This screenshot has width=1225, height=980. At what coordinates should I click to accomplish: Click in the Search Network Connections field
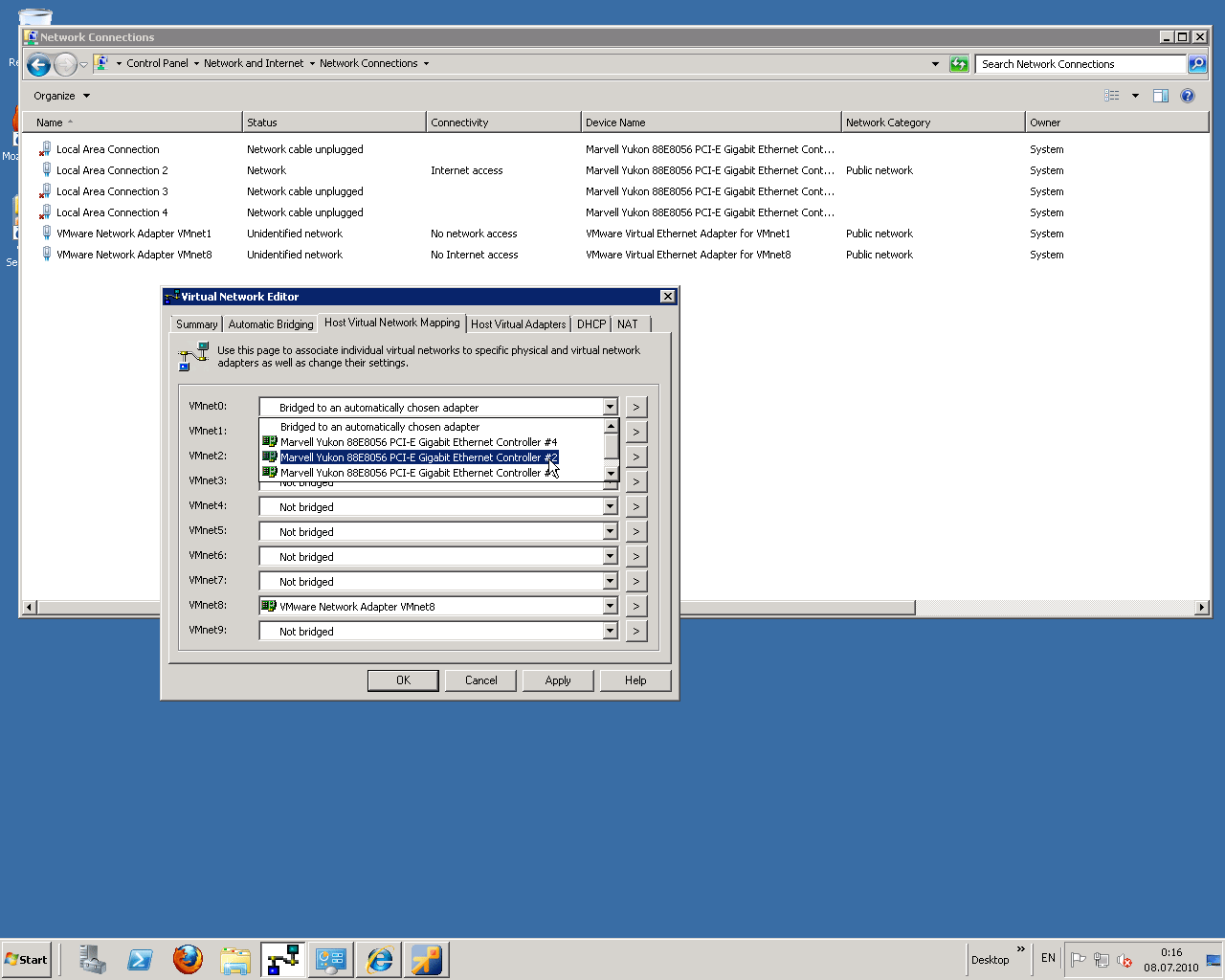coord(1080,64)
